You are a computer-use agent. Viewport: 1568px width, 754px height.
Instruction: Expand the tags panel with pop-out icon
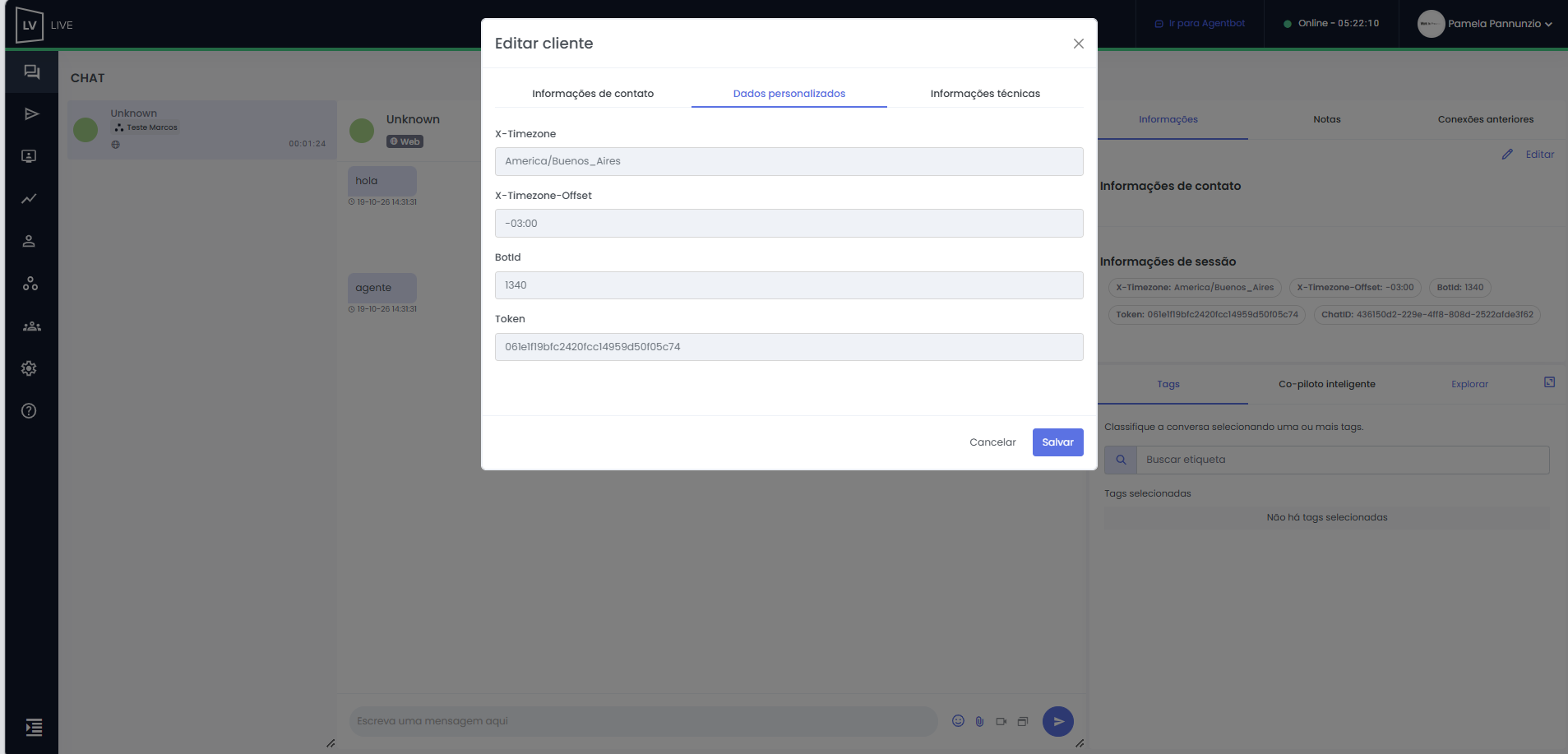tap(1549, 382)
